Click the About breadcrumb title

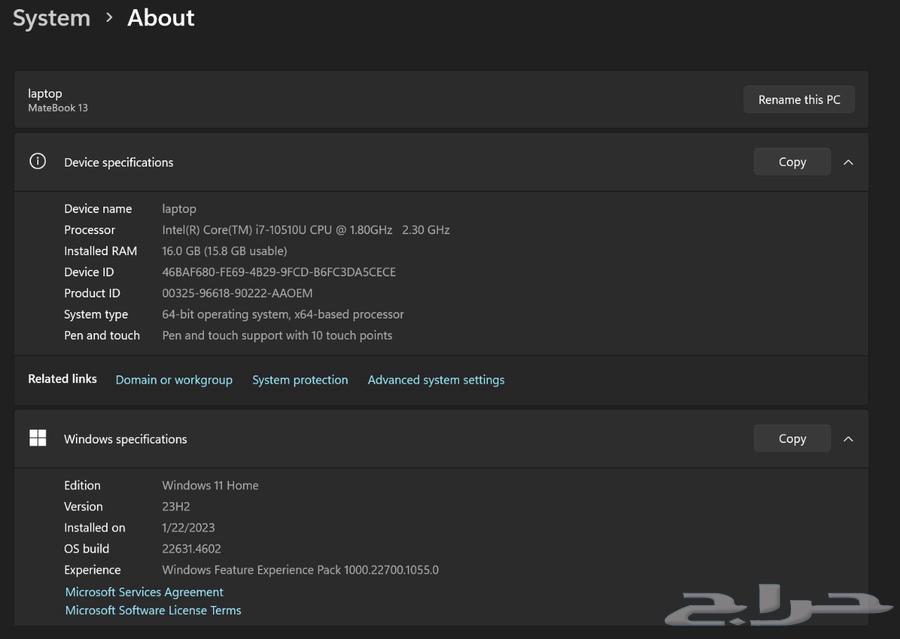tap(161, 18)
